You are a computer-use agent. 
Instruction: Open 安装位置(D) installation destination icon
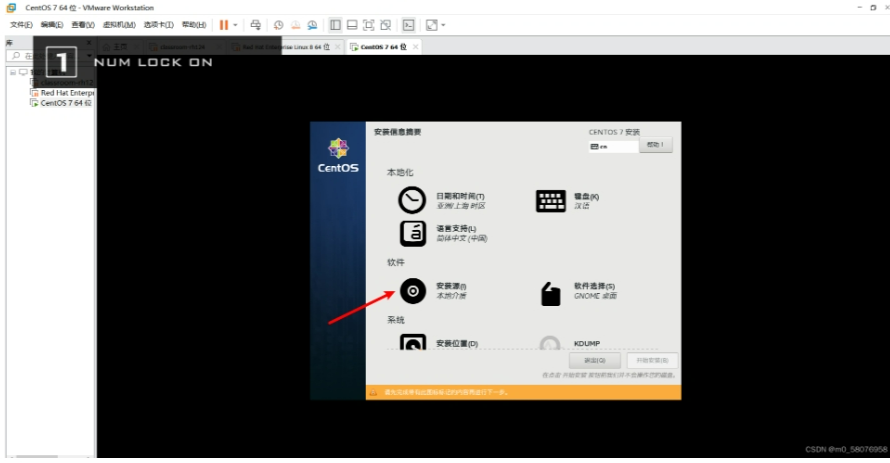pyautogui.click(x=413, y=343)
